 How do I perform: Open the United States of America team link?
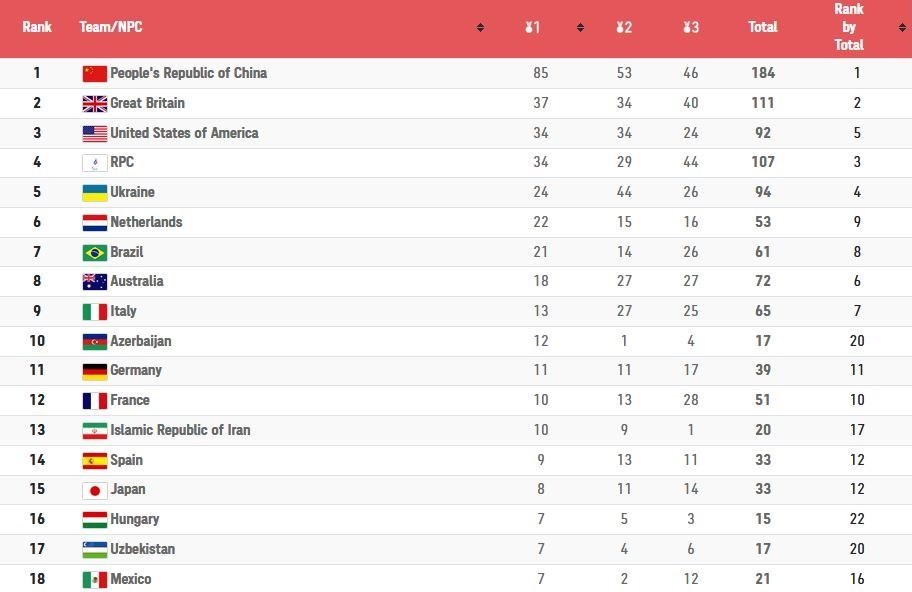(x=184, y=133)
